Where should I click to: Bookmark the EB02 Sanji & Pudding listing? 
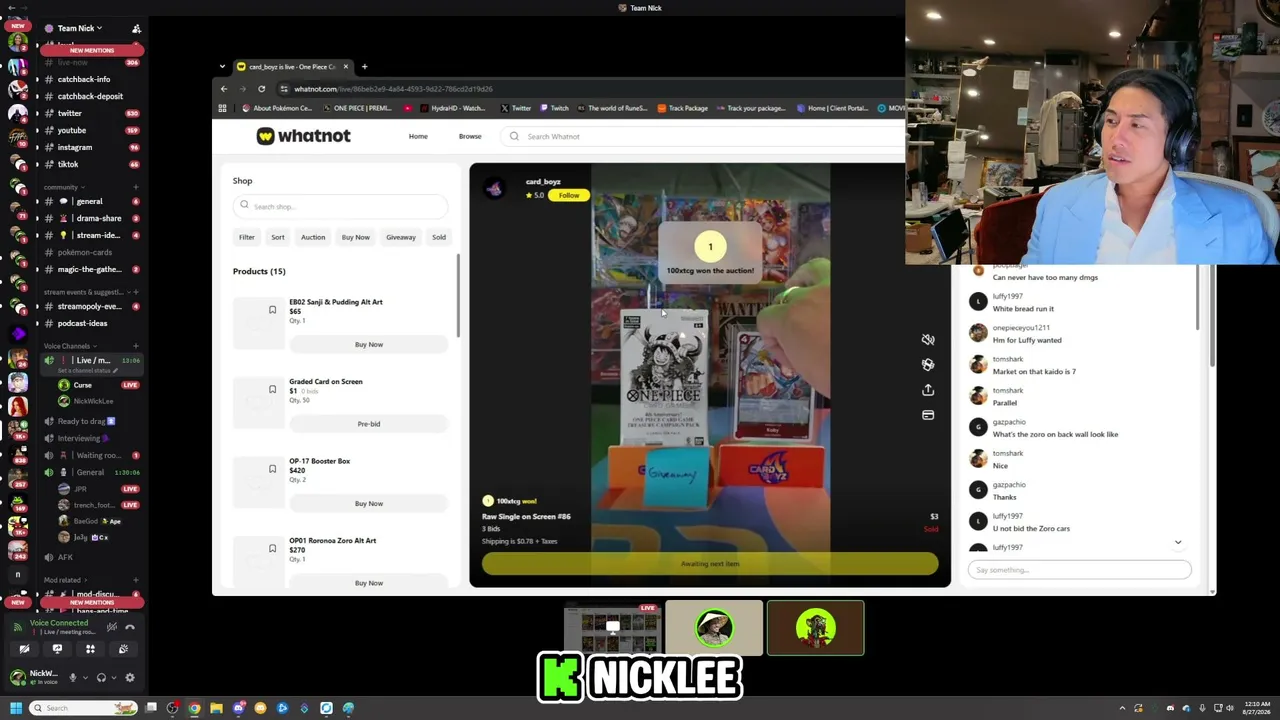click(x=272, y=310)
